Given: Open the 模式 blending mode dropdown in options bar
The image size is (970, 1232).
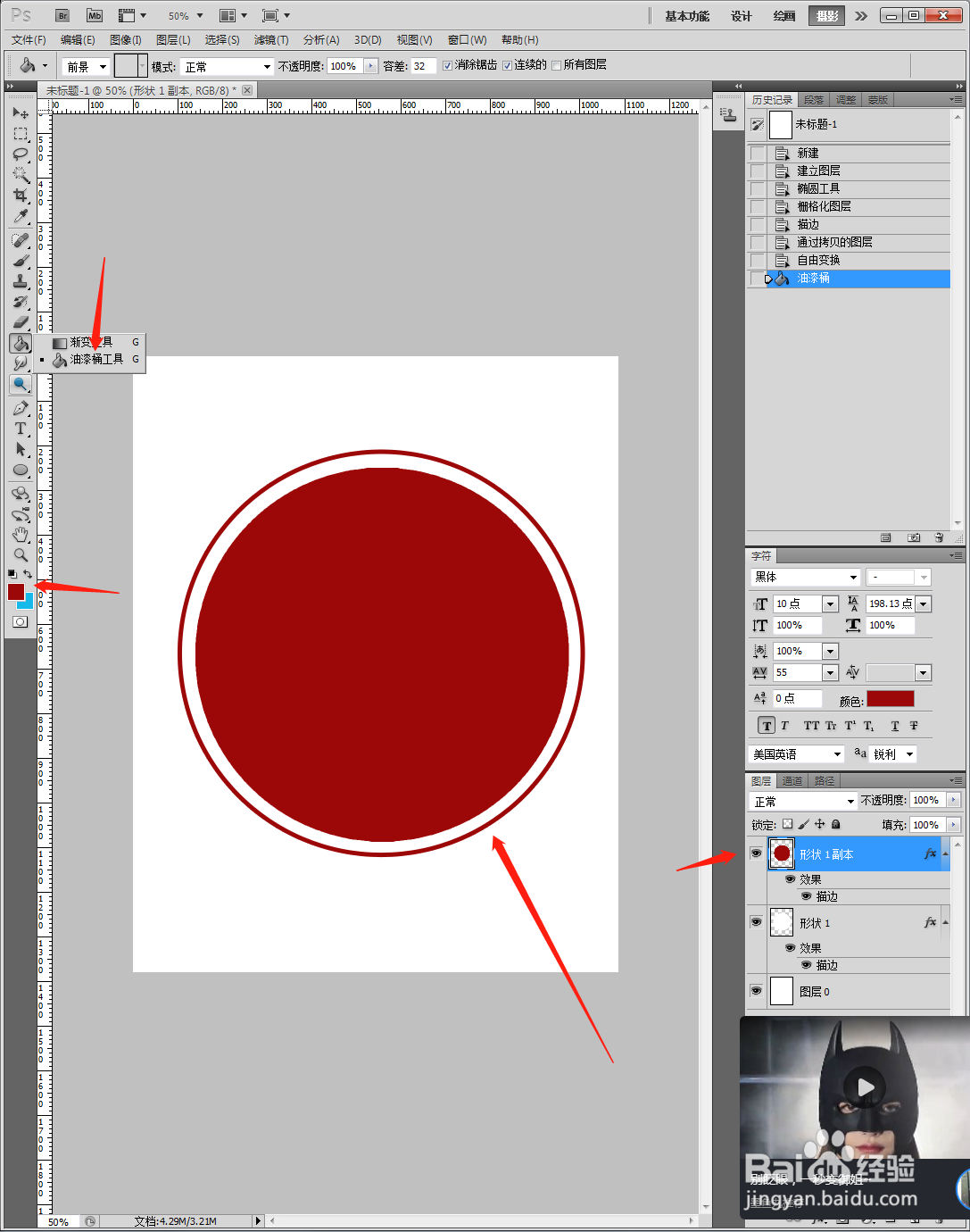Looking at the screenshot, I should coord(227,67).
